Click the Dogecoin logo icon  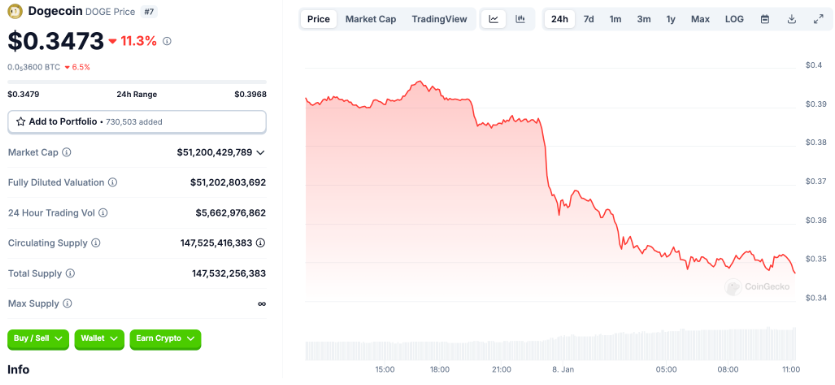pyautogui.click(x=15, y=10)
